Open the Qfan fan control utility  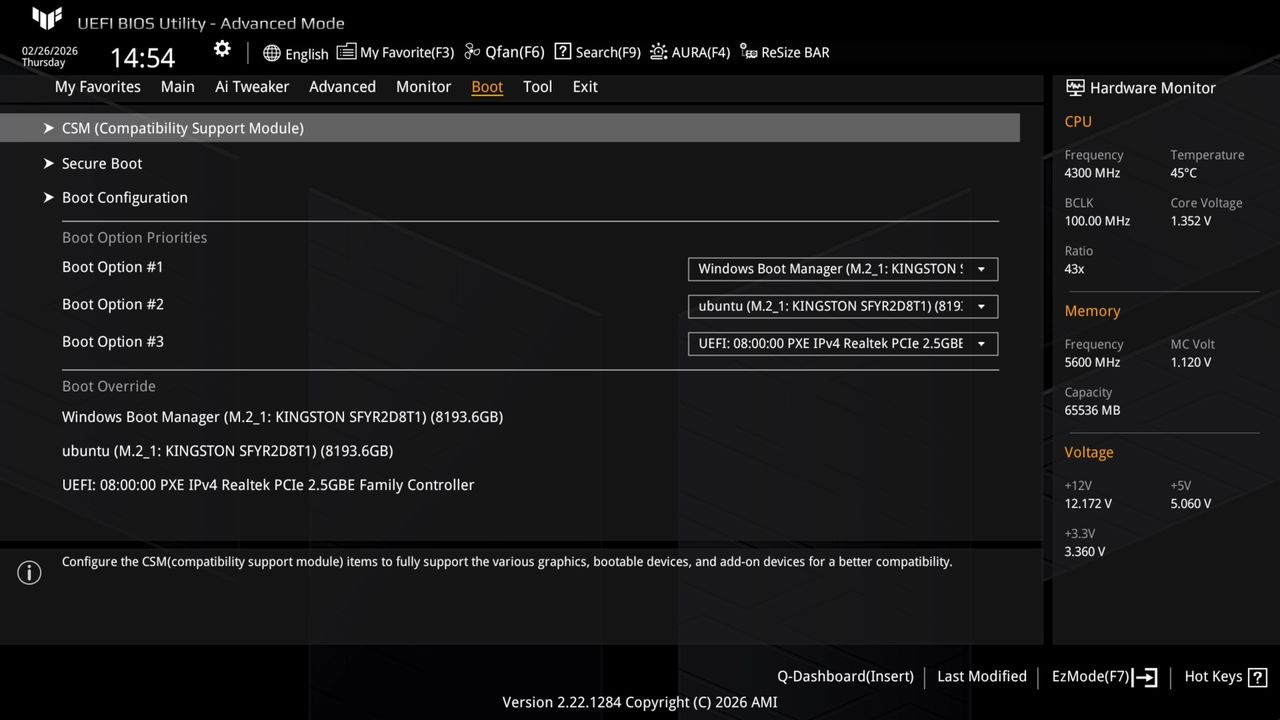click(503, 52)
